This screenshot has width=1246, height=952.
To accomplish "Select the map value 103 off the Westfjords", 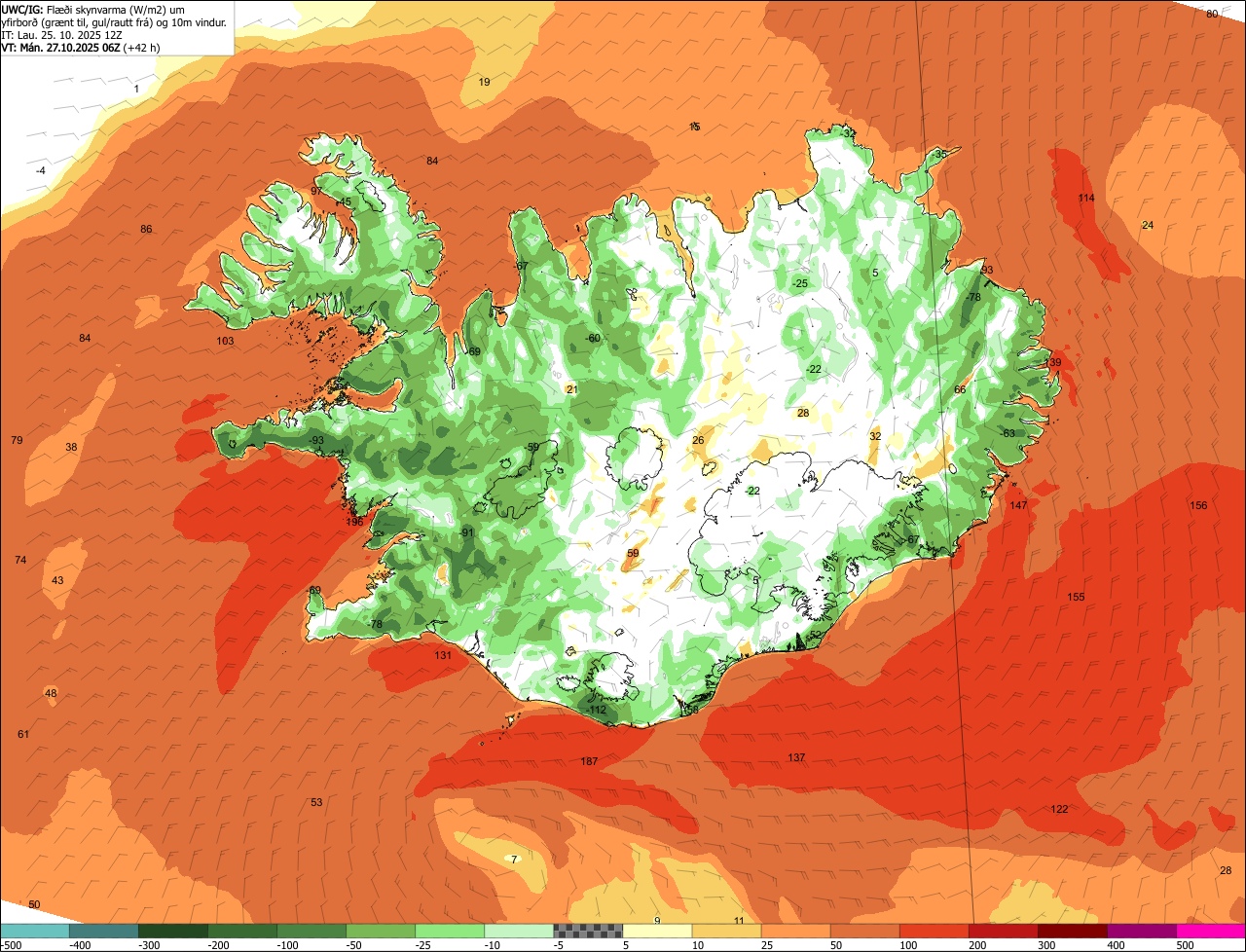I will click(225, 341).
